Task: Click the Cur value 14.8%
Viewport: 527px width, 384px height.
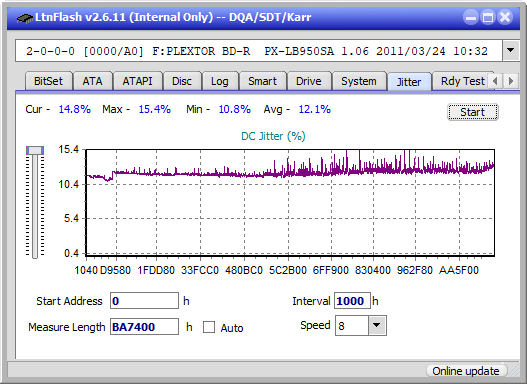Action: (x=75, y=109)
